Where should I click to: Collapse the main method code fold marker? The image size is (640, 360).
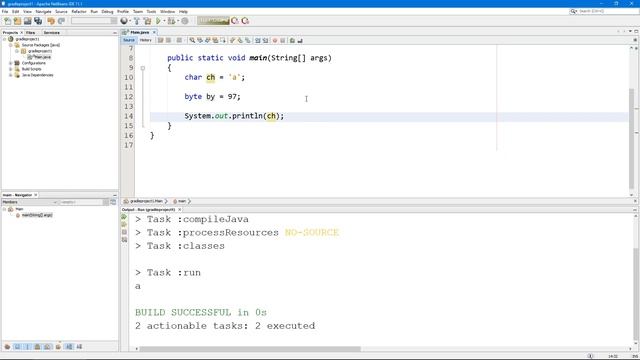point(143,68)
